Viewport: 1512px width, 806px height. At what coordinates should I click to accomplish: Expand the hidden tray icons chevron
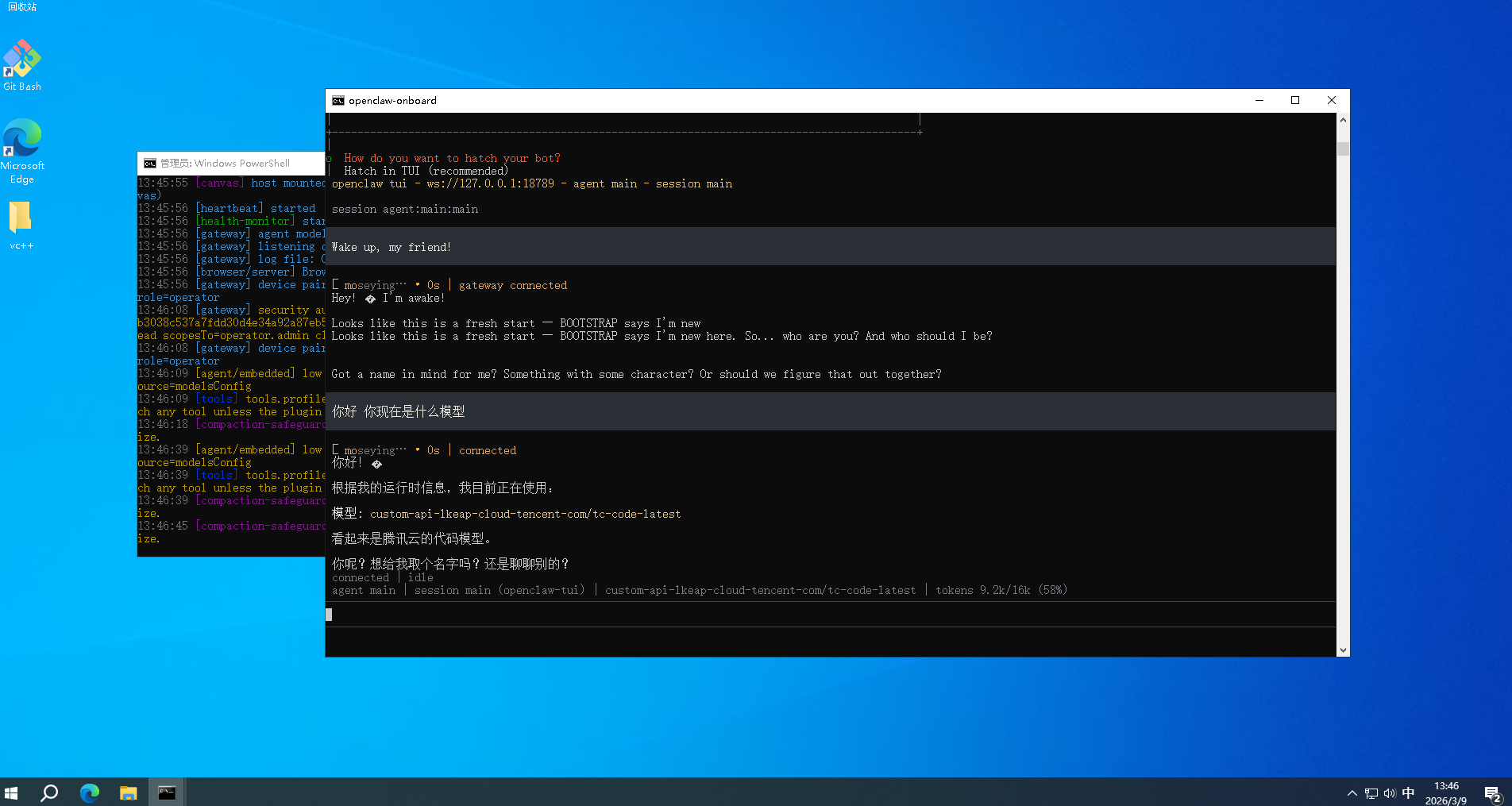point(1352,793)
